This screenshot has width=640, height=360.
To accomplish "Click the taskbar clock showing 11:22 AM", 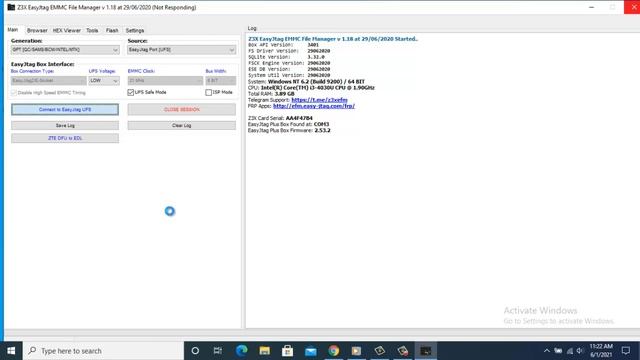I will [x=601, y=351].
